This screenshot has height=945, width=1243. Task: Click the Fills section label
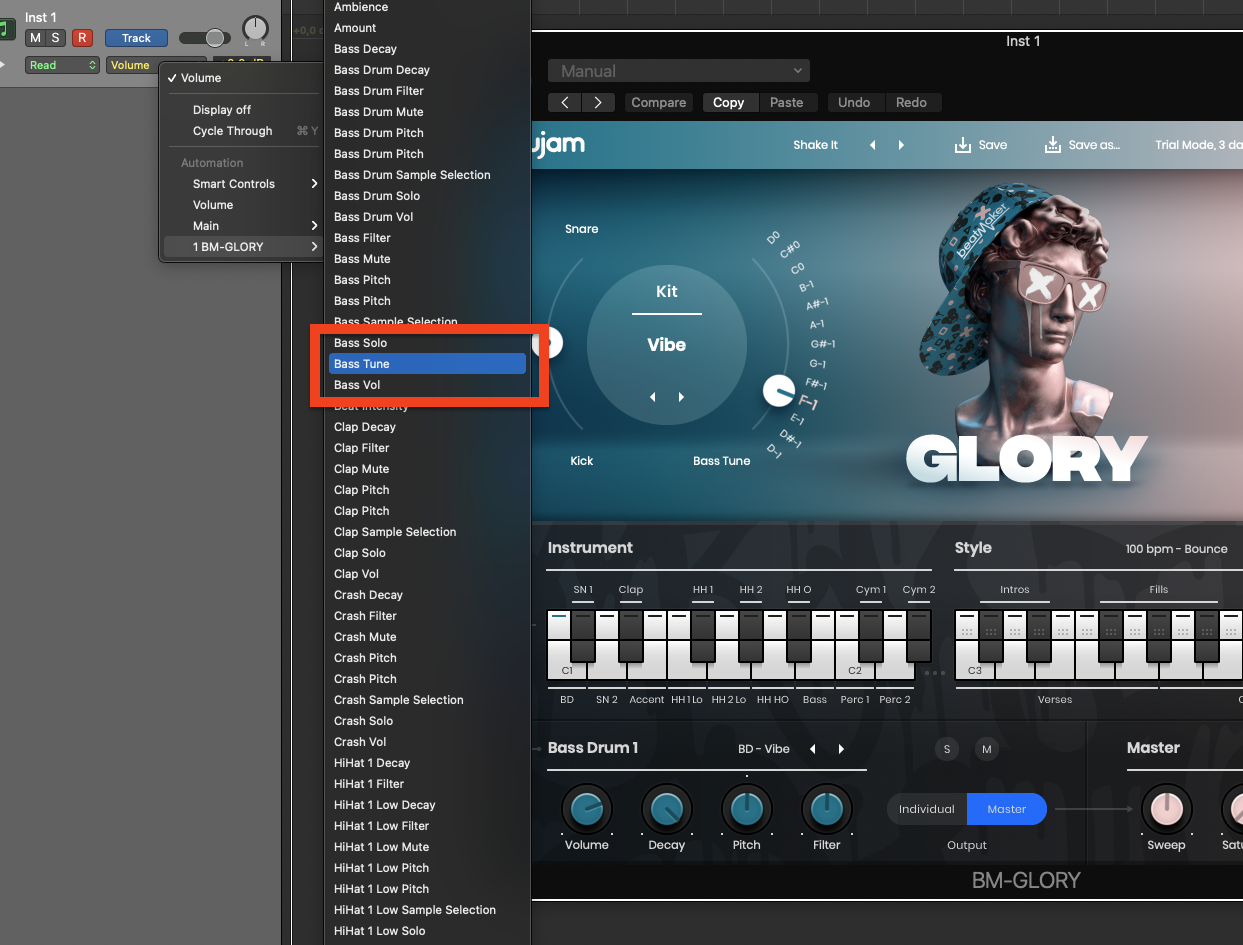[1158, 590]
